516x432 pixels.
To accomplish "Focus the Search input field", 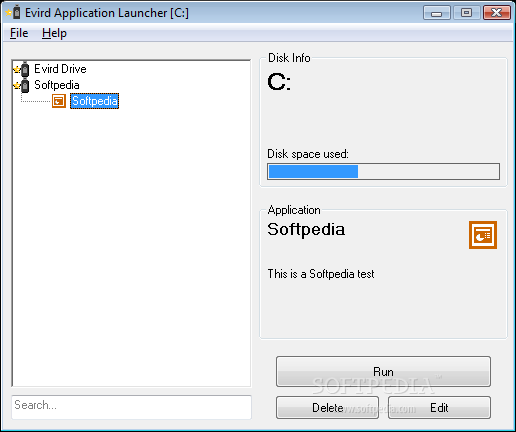I will 131,407.
